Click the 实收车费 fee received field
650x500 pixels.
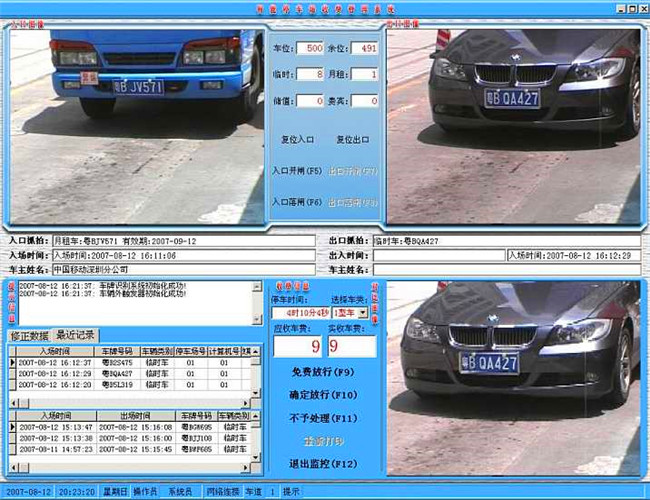pyautogui.click(x=352, y=346)
